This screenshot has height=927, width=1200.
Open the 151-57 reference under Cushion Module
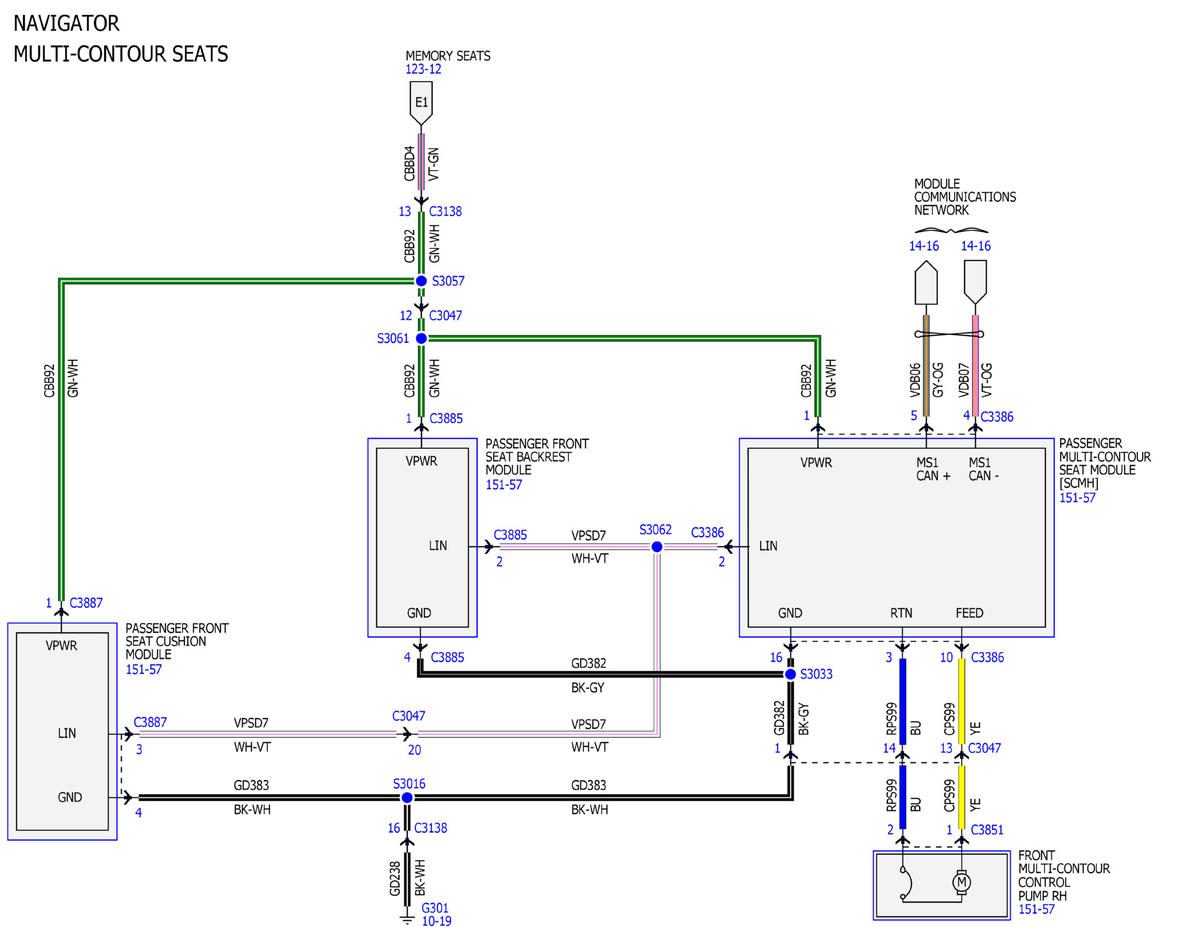144,668
